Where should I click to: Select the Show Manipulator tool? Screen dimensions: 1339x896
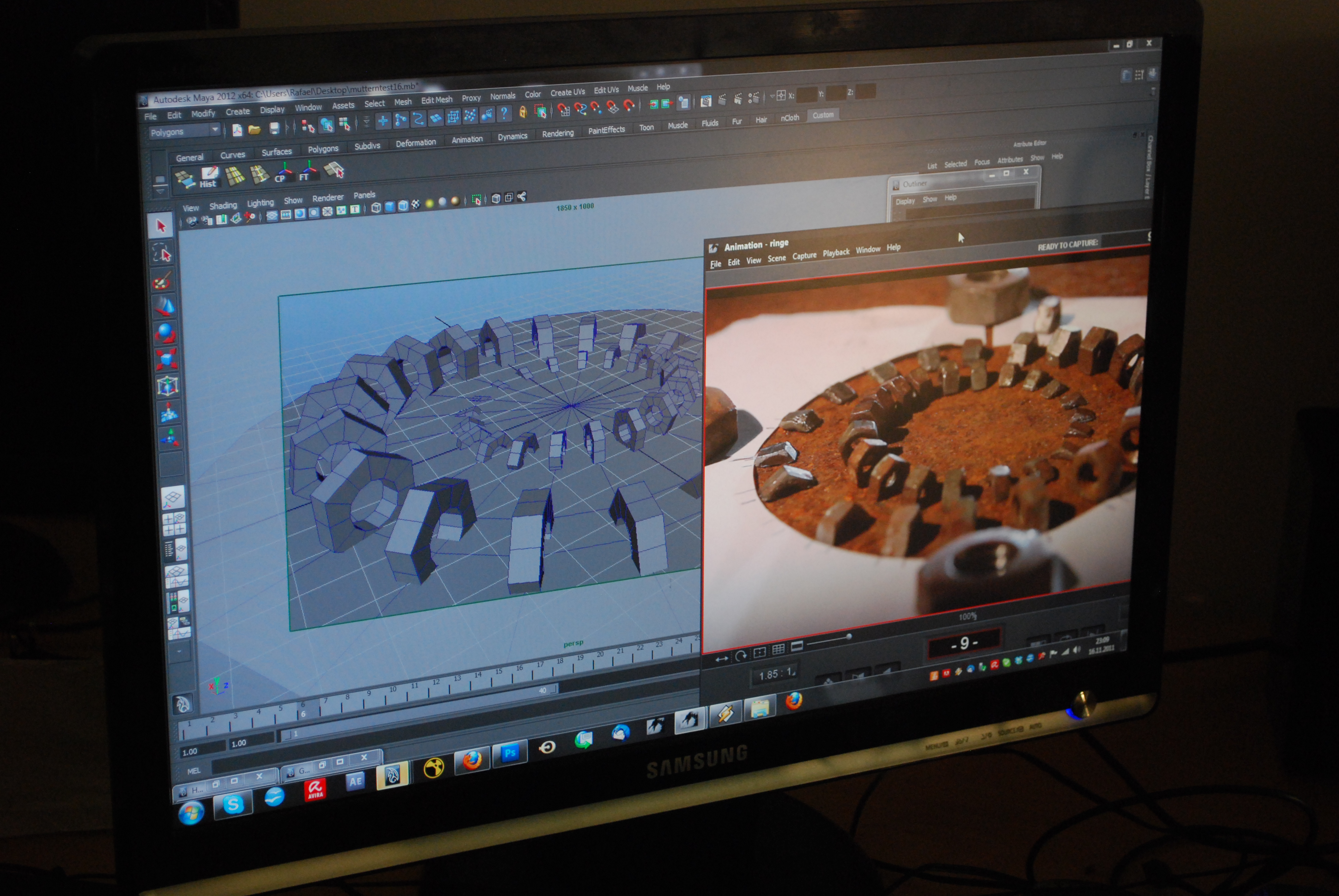click(170, 439)
